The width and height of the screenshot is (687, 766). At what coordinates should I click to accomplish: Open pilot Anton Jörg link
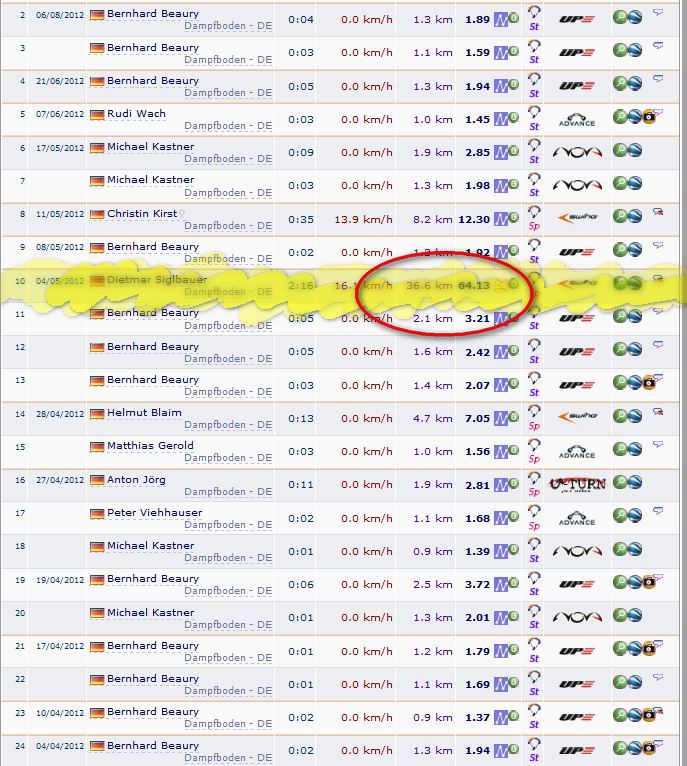click(x=136, y=480)
